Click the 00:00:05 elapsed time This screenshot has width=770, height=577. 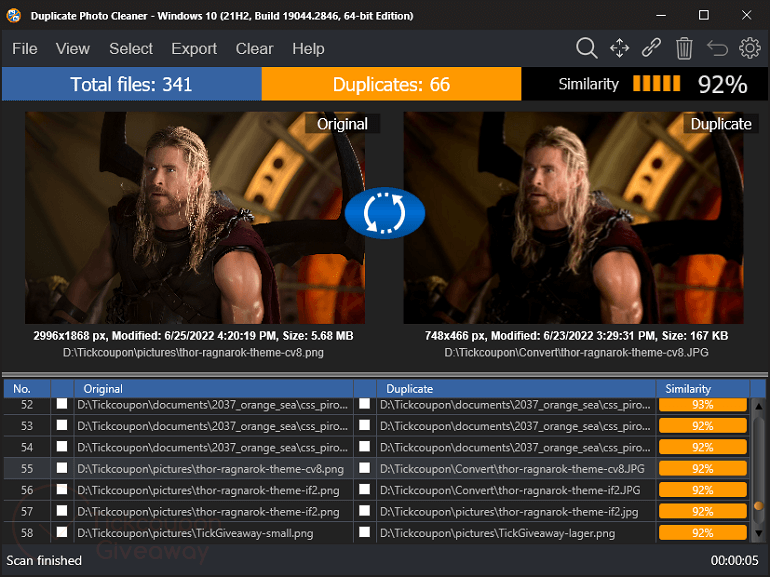point(735,560)
